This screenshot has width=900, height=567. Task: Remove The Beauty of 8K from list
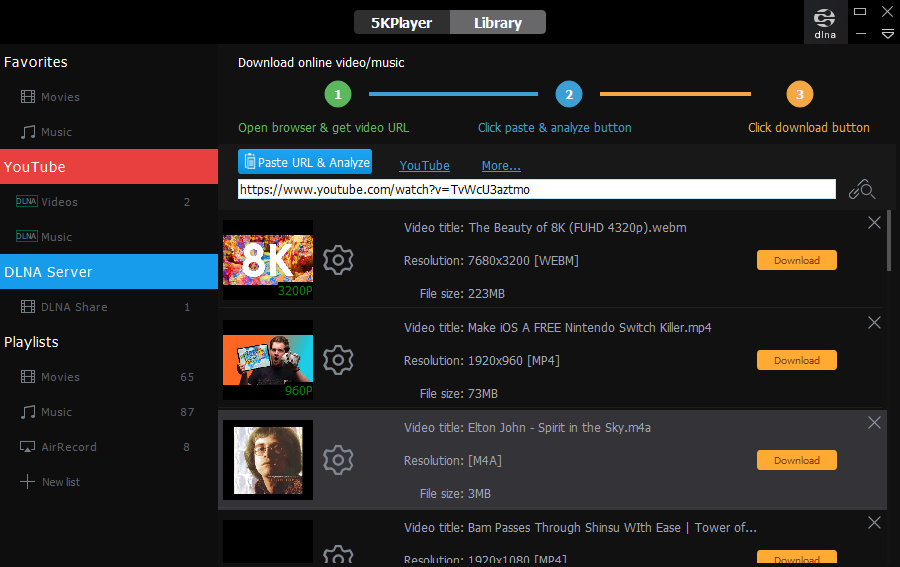[874, 223]
